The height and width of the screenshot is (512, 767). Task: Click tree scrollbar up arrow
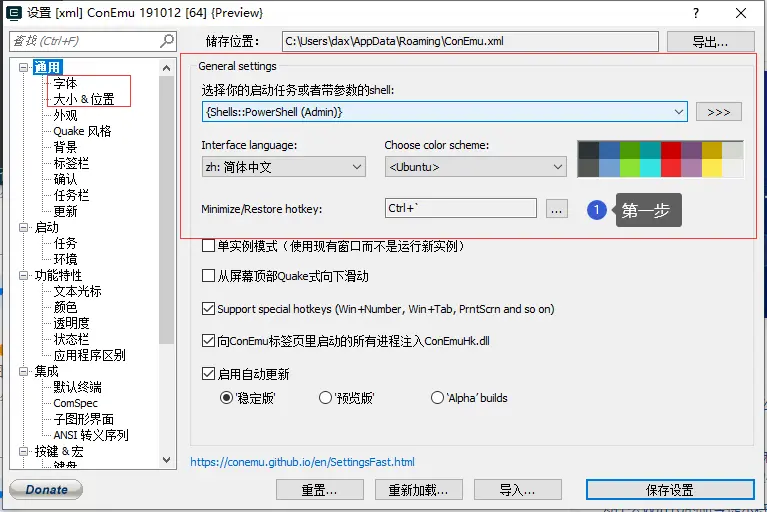point(166,68)
